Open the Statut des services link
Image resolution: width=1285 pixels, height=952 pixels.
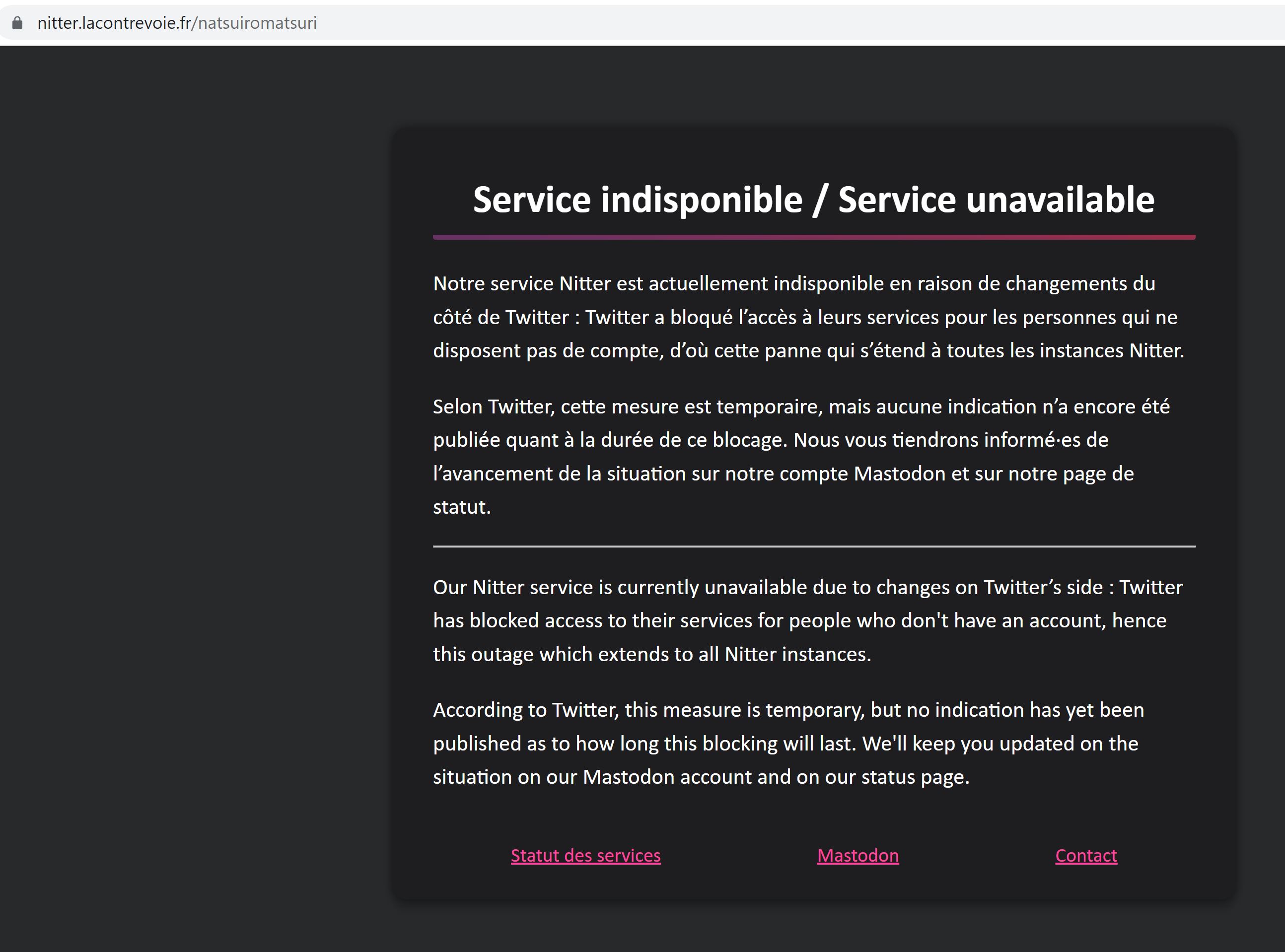(585, 856)
